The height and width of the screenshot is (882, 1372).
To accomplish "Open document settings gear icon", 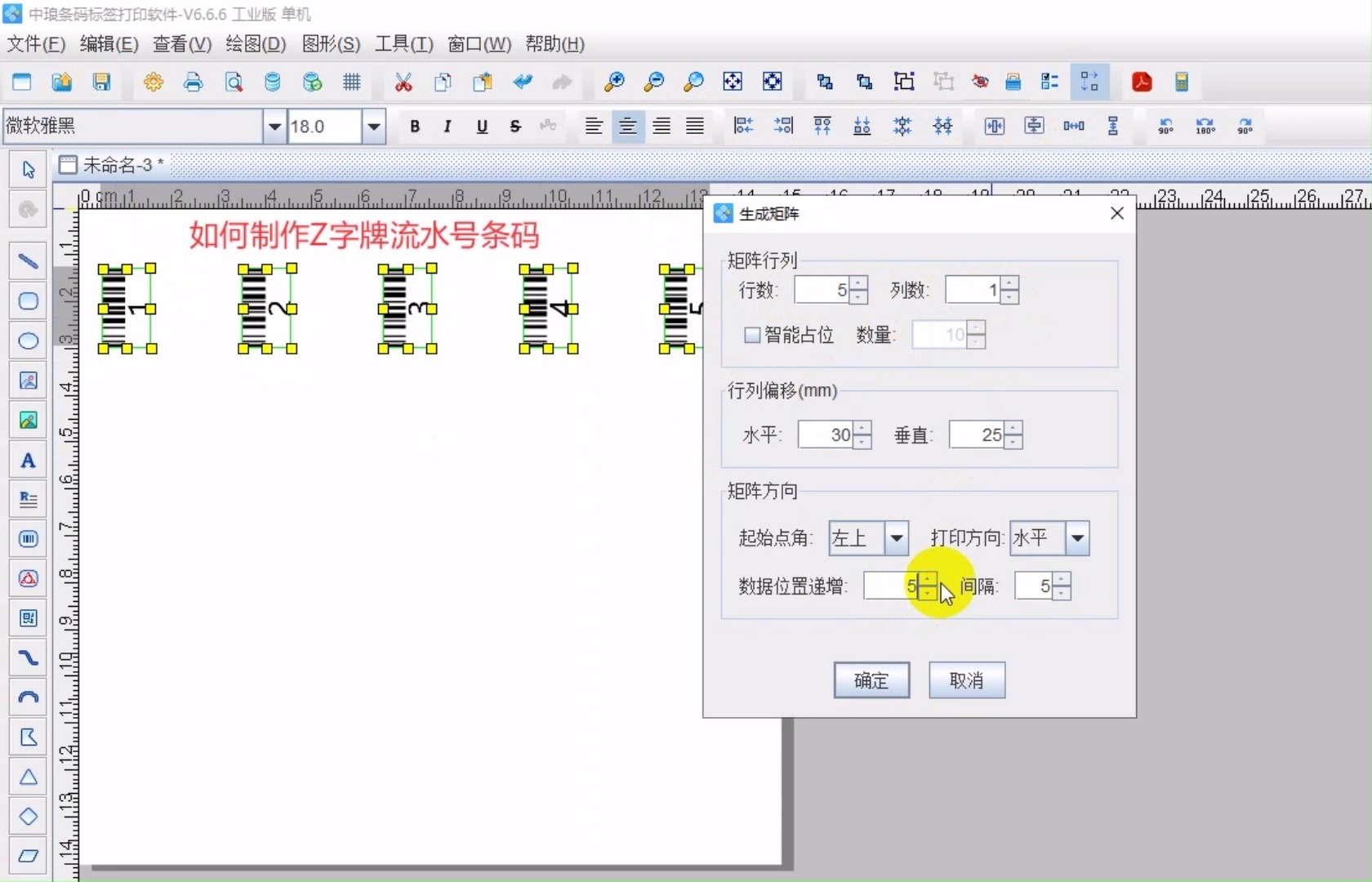I will pyautogui.click(x=154, y=82).
